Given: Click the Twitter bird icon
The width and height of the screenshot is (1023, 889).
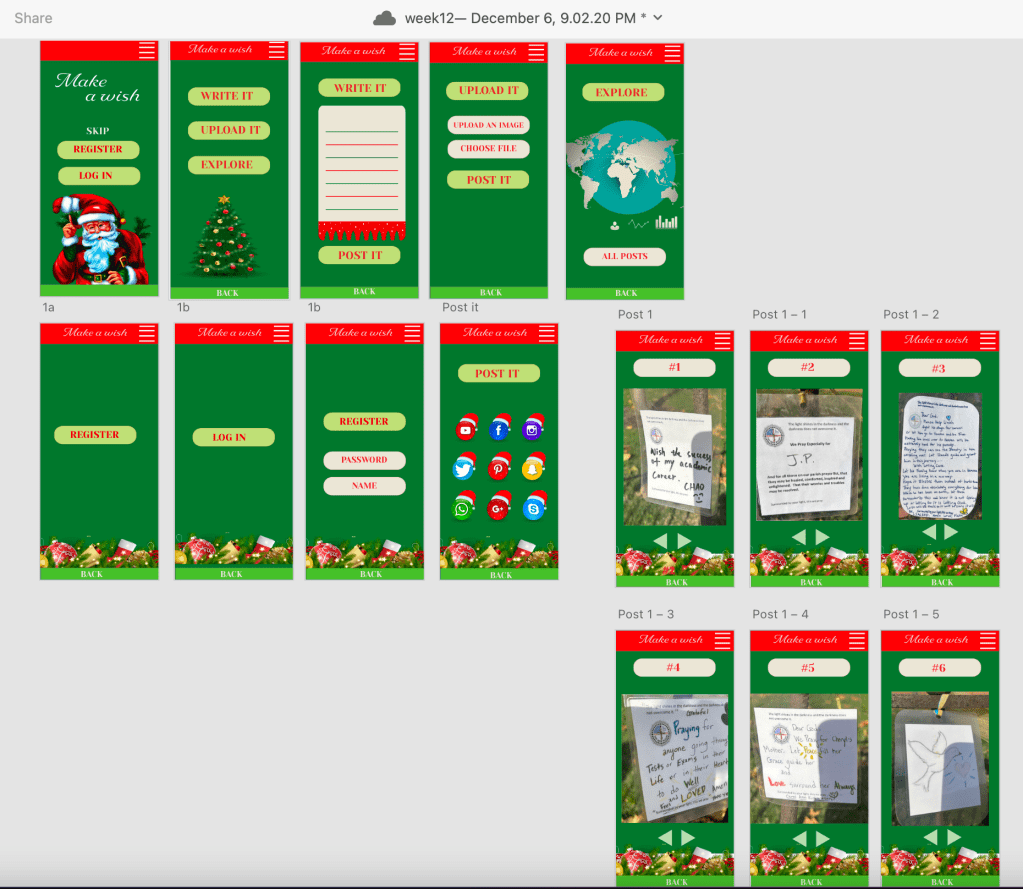Looking at the screenshot, I should (x=463, y=469).
